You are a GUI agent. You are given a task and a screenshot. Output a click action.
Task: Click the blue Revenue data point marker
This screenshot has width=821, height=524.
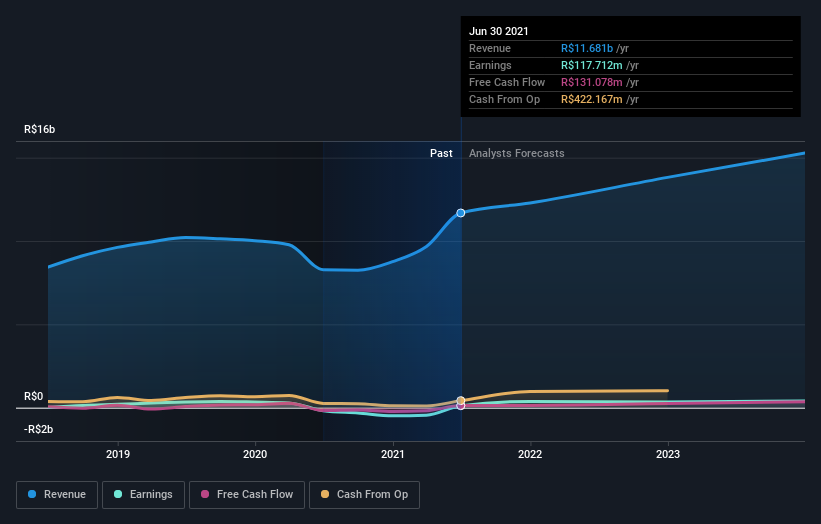(x=461, y=213)
